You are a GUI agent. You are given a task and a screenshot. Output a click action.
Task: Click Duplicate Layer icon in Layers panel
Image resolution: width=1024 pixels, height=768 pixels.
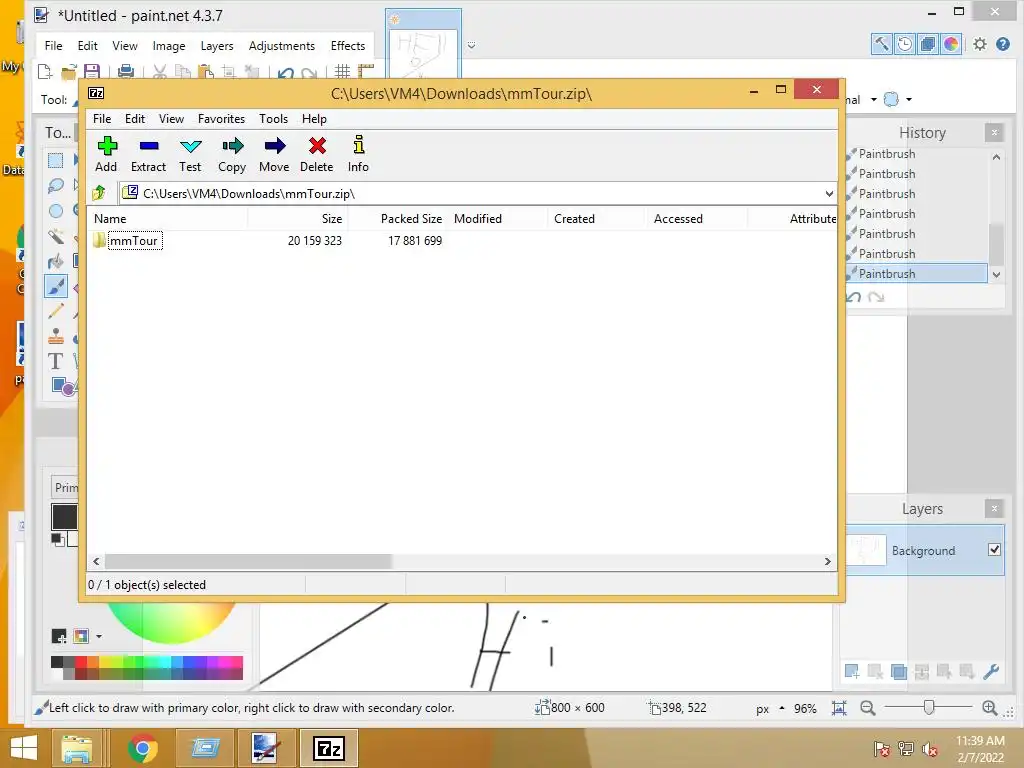[x=899, y=671]
